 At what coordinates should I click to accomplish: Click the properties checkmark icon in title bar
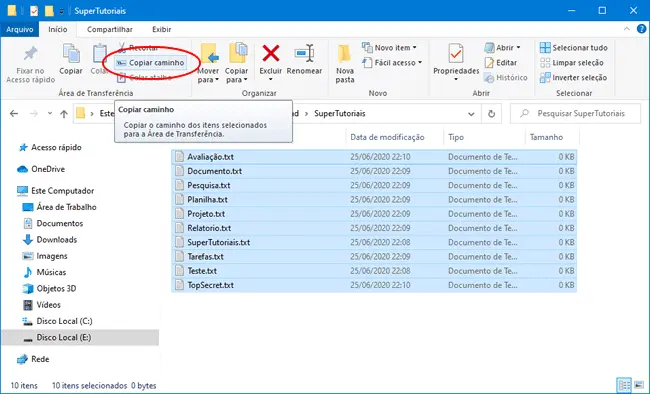tap(34, 11)
